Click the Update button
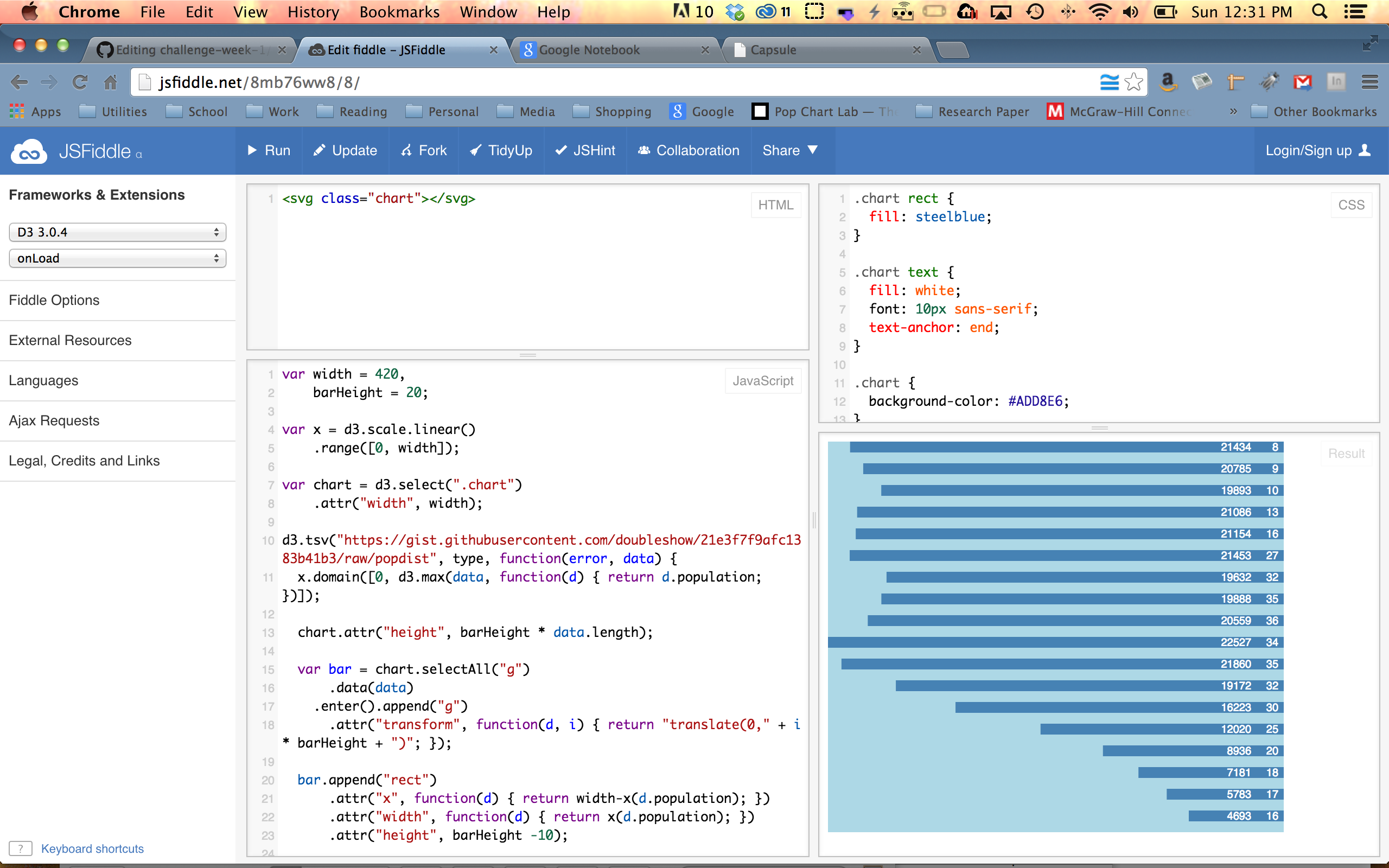1389x868 pixels. point(346,150)
